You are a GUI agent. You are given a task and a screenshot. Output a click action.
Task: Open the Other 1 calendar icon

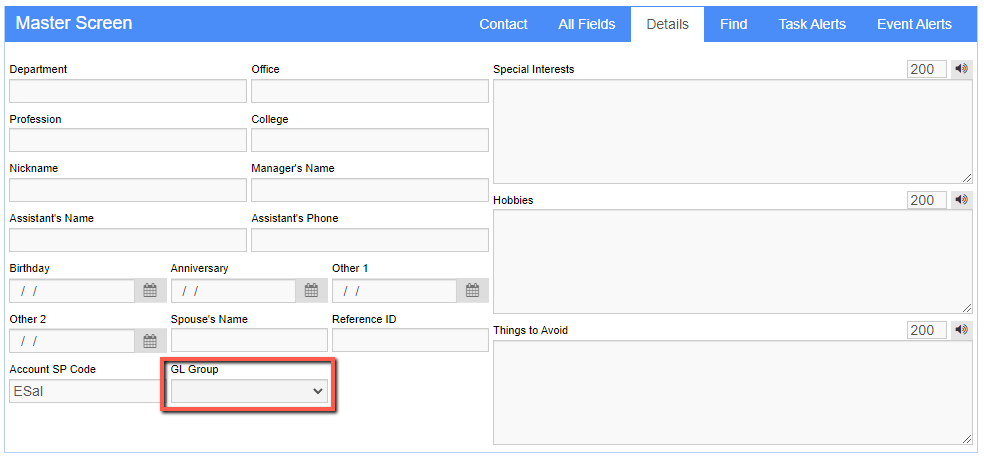(473, 291)
